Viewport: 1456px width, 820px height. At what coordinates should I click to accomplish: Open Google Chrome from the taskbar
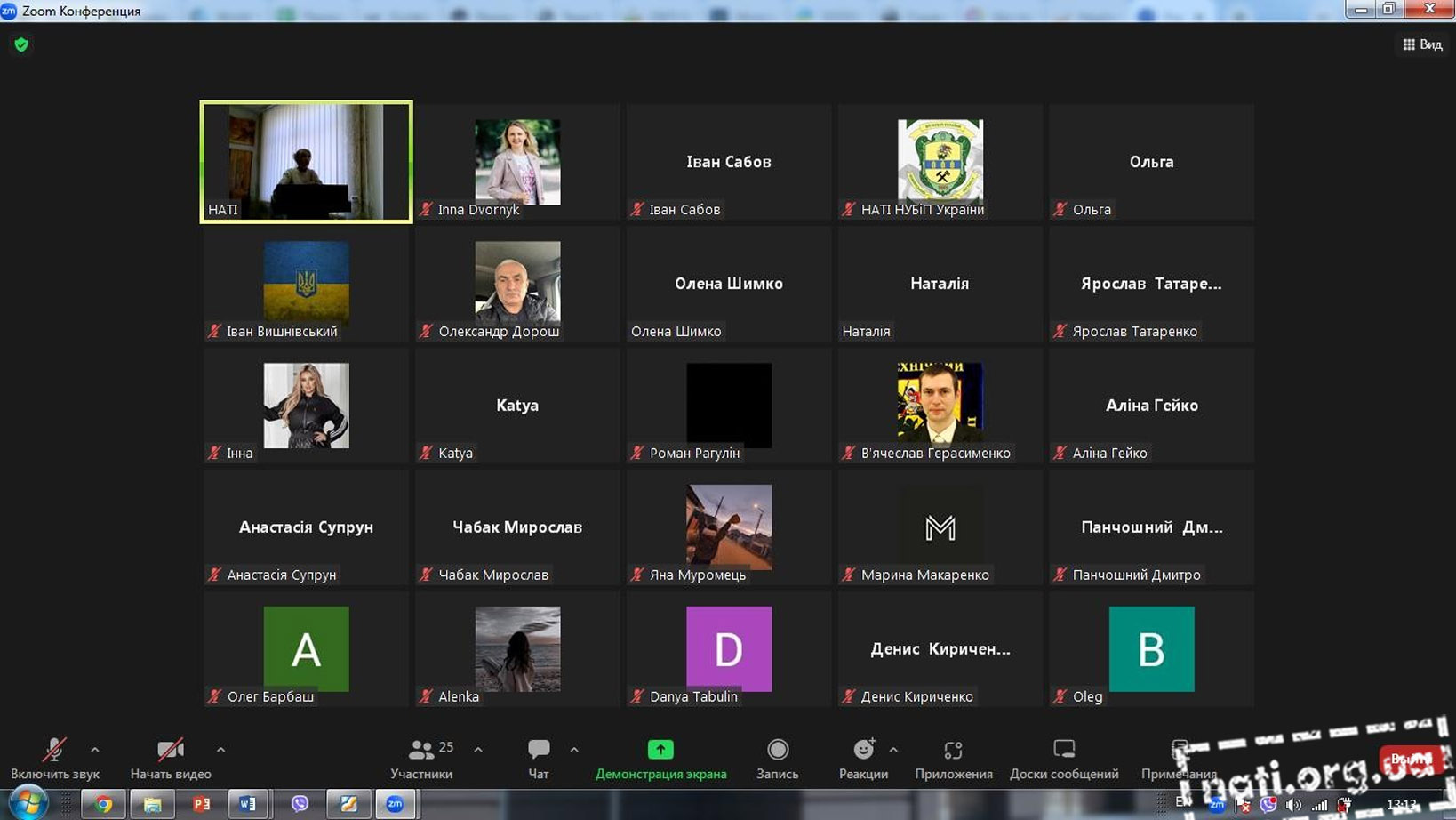pyautogui.click(x=104, y=804)
